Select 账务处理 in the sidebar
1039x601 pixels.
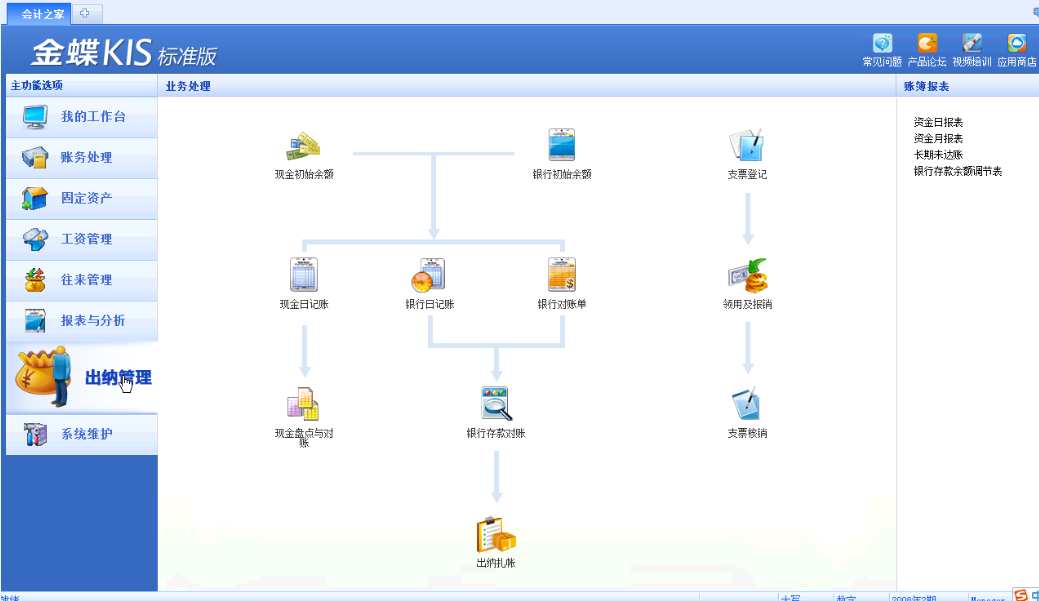point(82,158)
